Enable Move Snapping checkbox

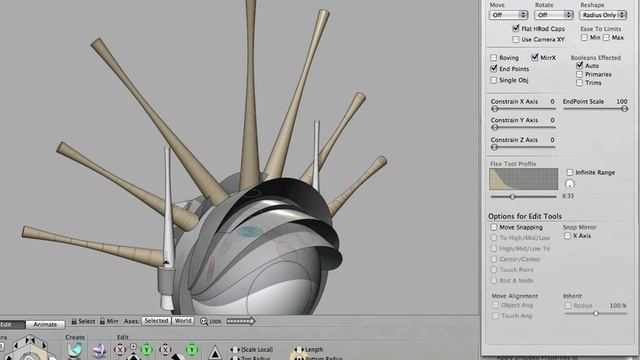pos(494,227)
